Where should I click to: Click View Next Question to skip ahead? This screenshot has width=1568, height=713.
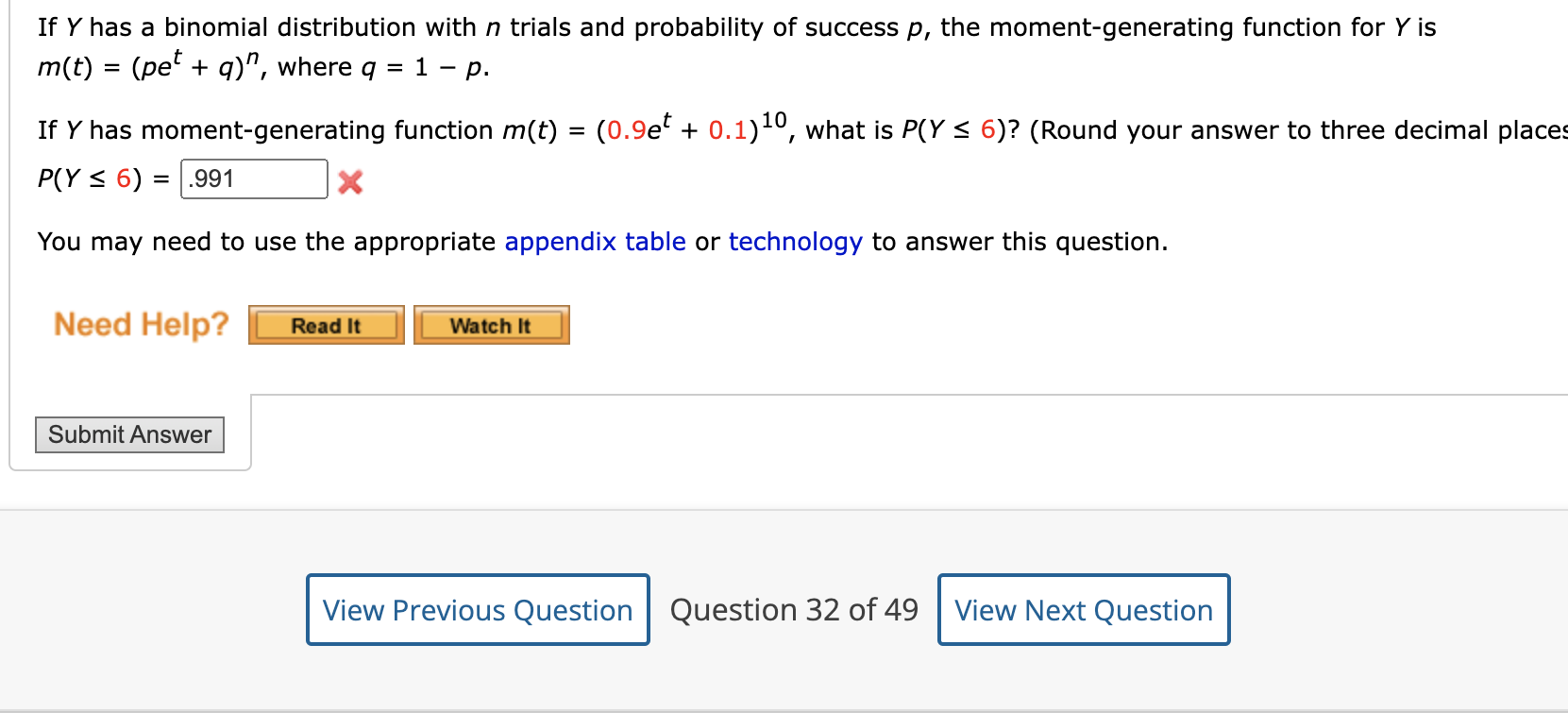click(1083, 610)
